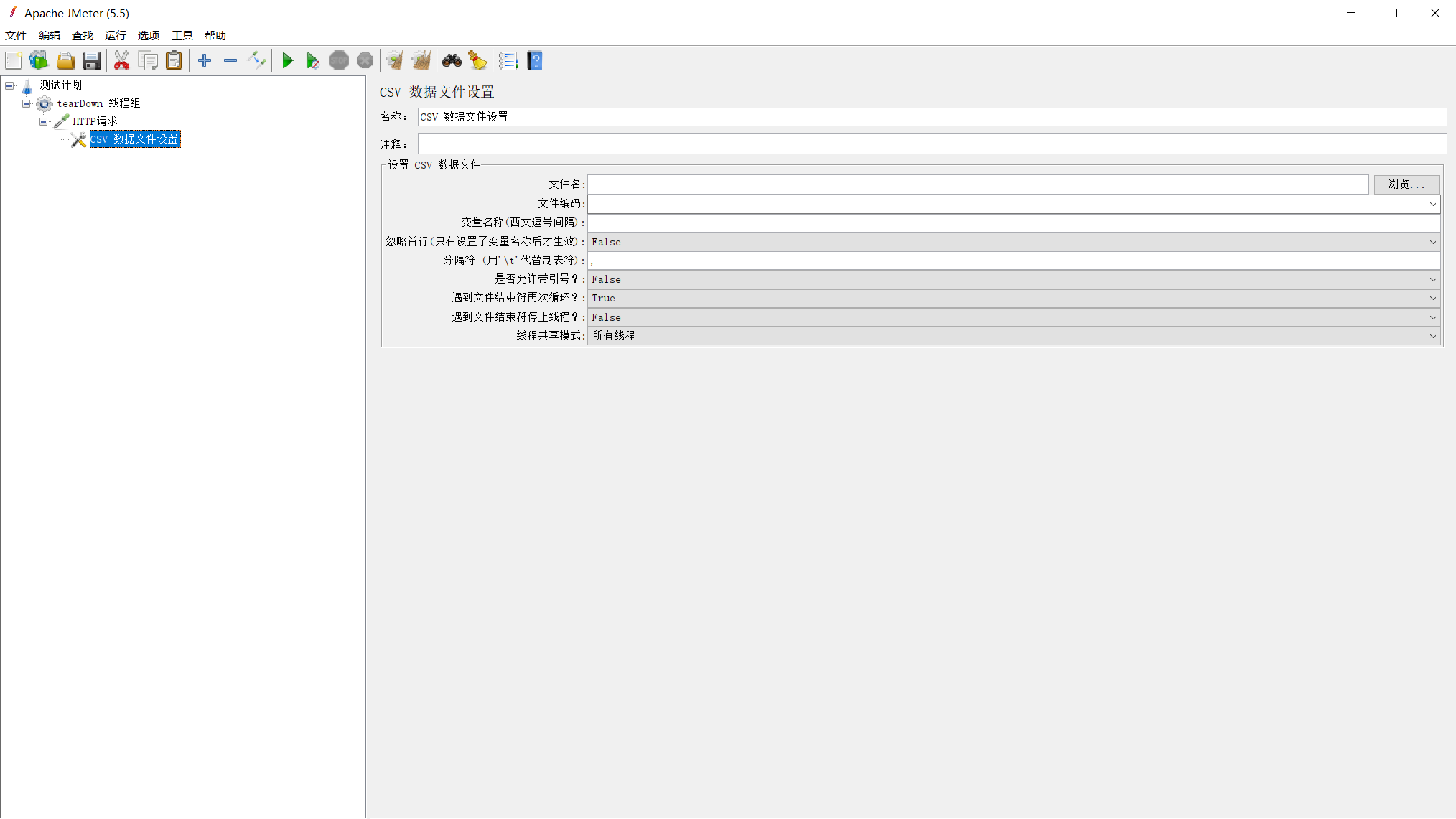
Task: Open the 是否允许带引号 dropdown
Action: [x=1014, y=279]
